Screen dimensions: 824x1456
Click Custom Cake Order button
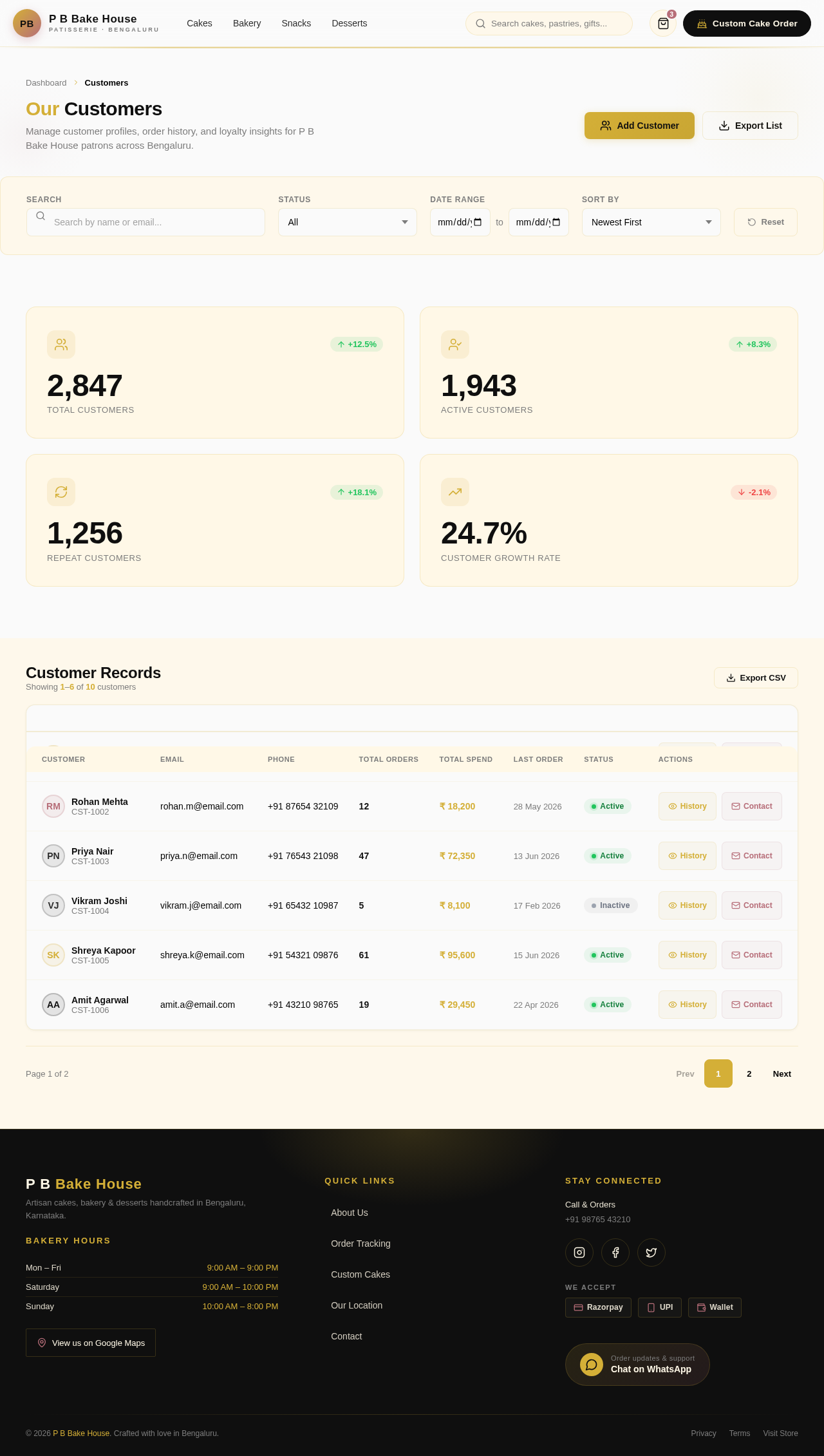747,23
